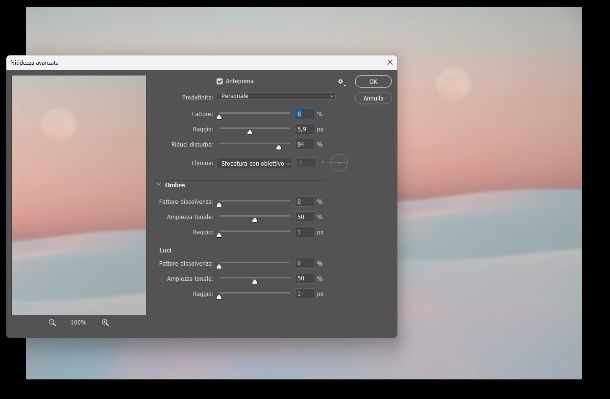
Task: Click the 100% zoom level text
Action: click(78, 323)
